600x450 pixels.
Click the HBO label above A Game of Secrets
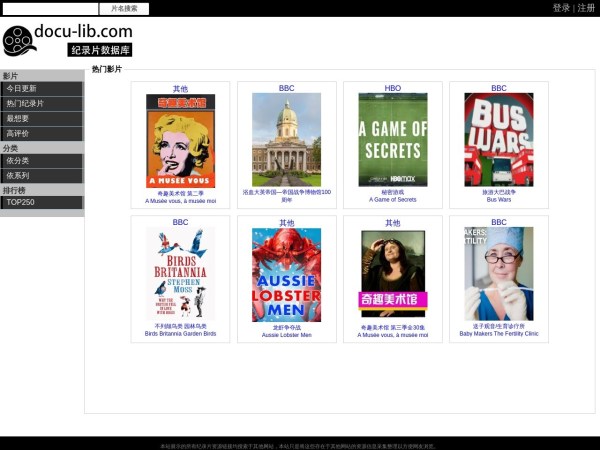(393, 88)
